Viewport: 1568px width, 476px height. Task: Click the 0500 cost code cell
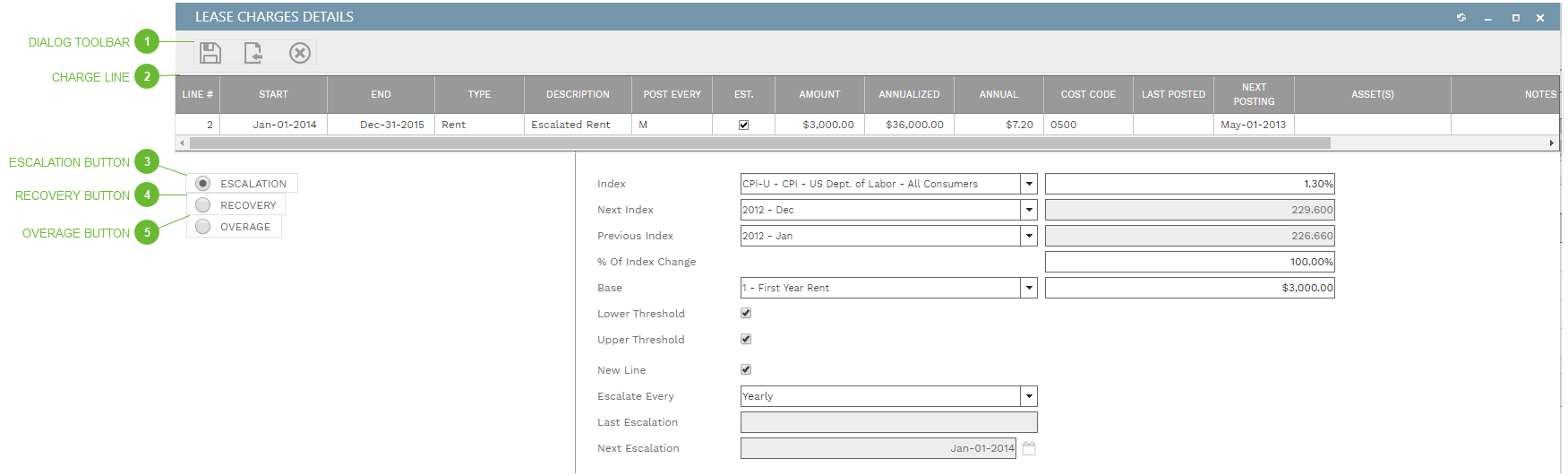tap(1088, 125)
